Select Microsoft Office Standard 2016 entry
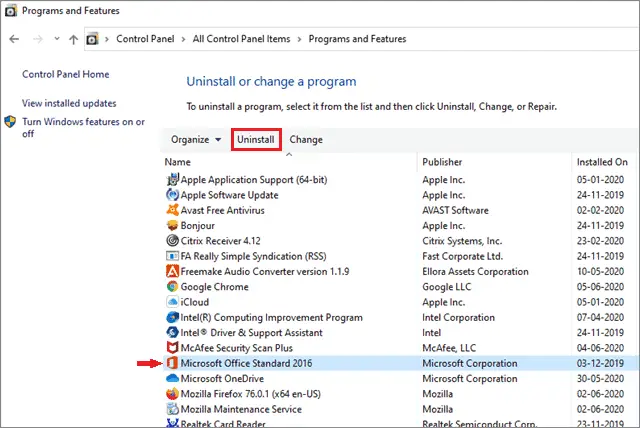The width and height of the screenshot is (640, 428). [x=400, y=363]
